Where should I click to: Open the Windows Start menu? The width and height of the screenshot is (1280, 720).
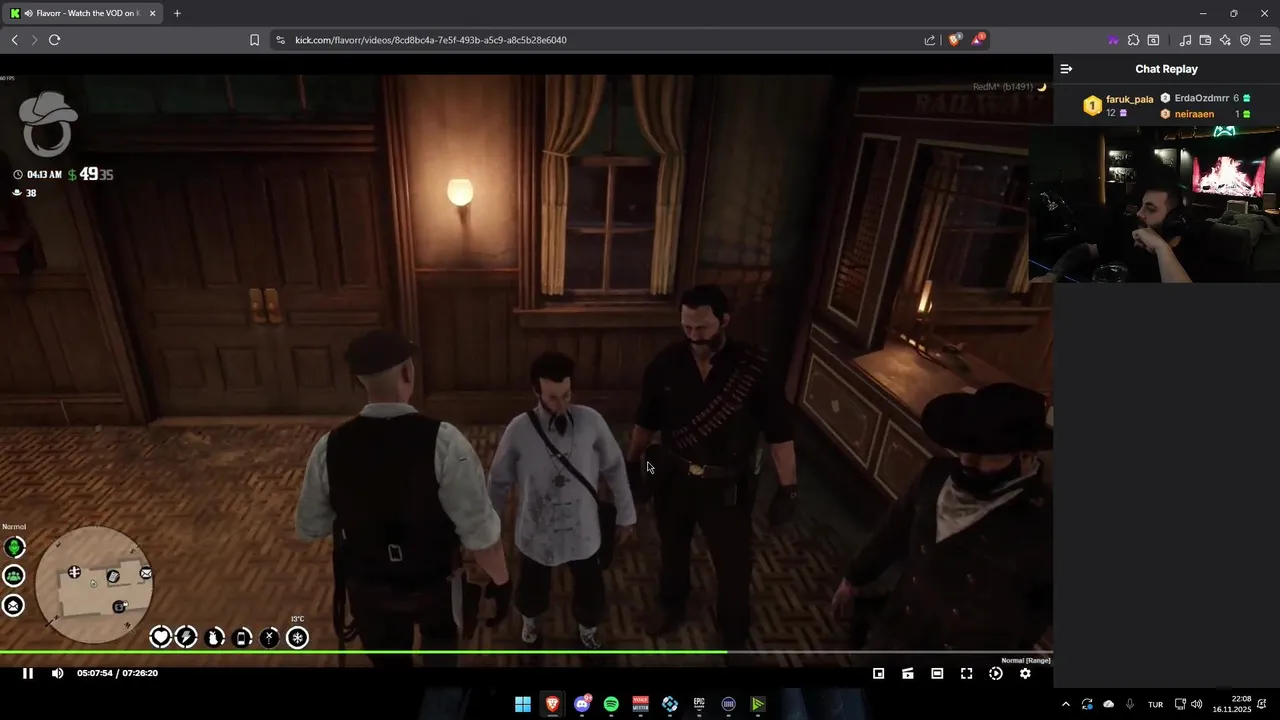pos(523,704)
